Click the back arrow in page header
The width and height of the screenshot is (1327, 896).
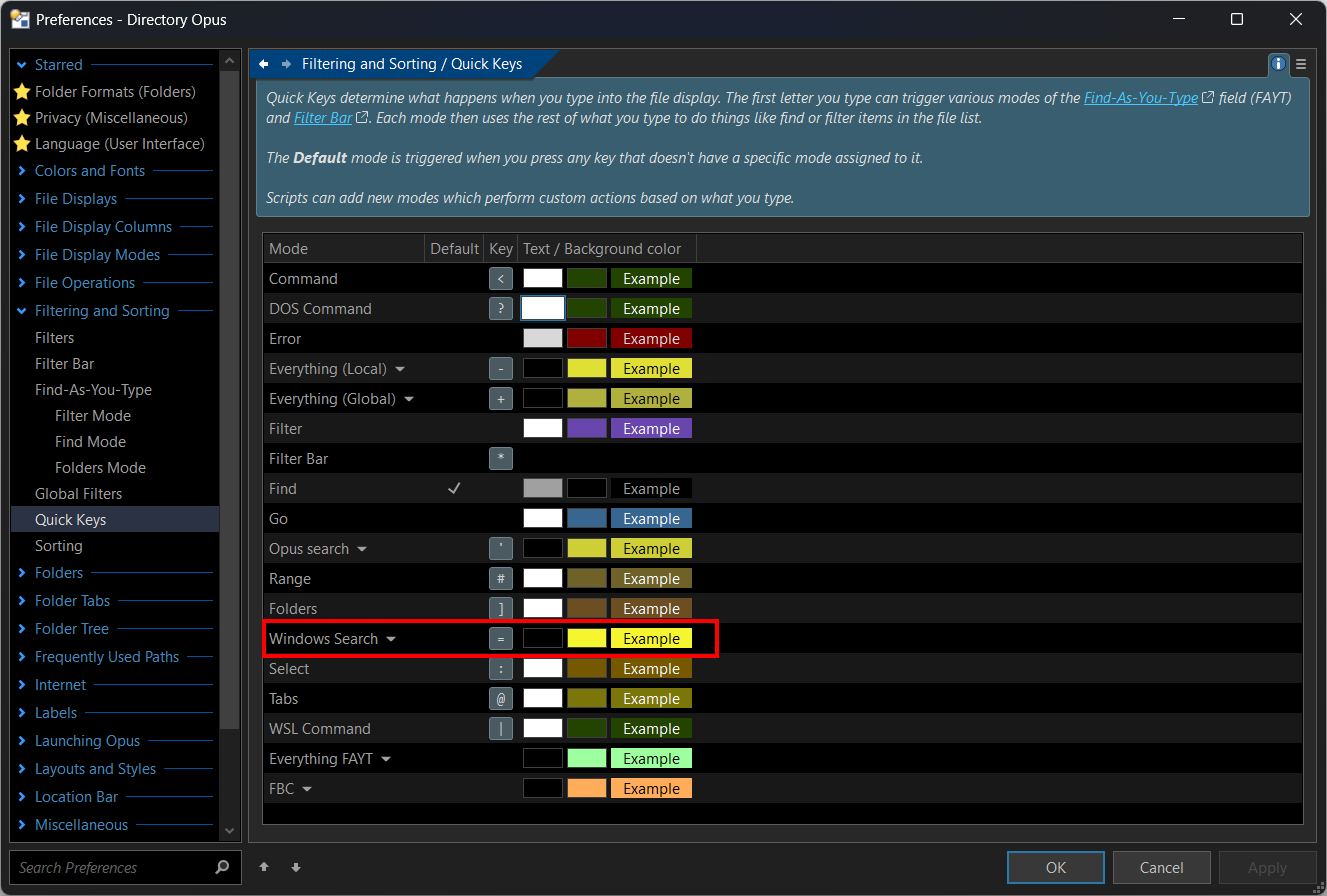pyautogui.click(x=264, y=64)
